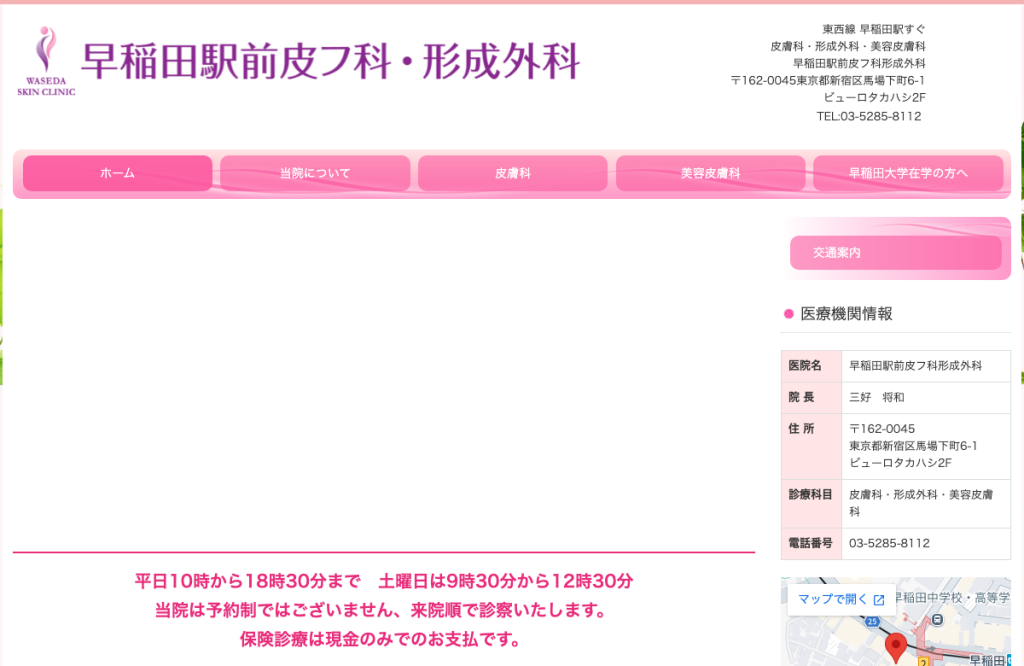This screenshot has width=1024, height=666.
Task: Click 〒162-0045 in the info table
Action: (882, 429)
